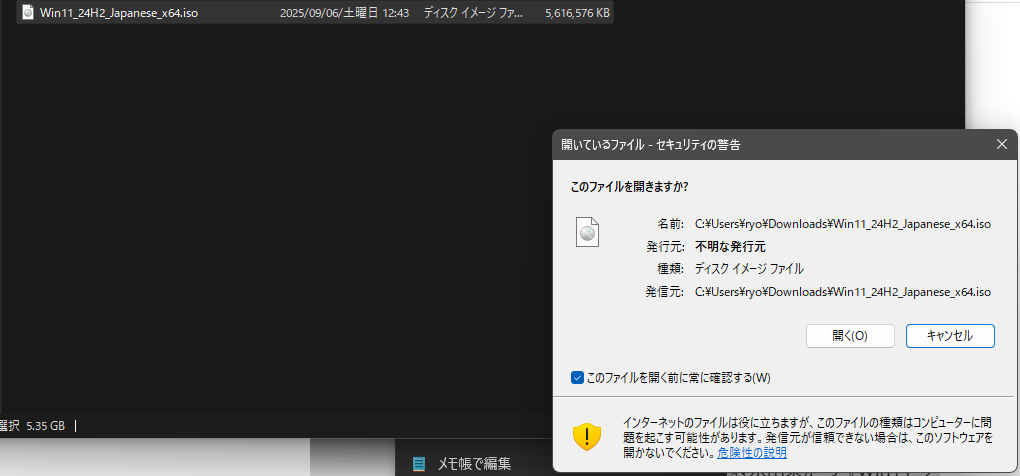
Task: Click the ISO file icon in Explorer list
Action: point(28,12)
